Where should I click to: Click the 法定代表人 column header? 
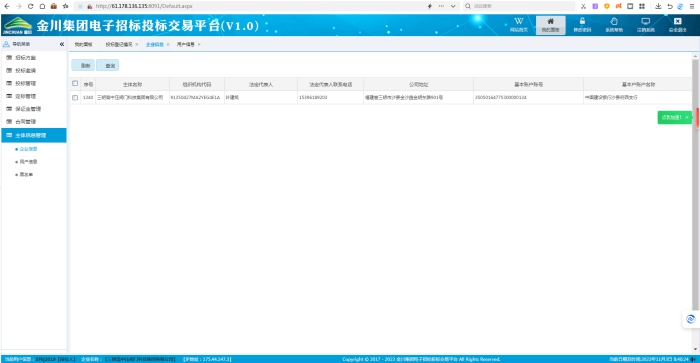261,84
